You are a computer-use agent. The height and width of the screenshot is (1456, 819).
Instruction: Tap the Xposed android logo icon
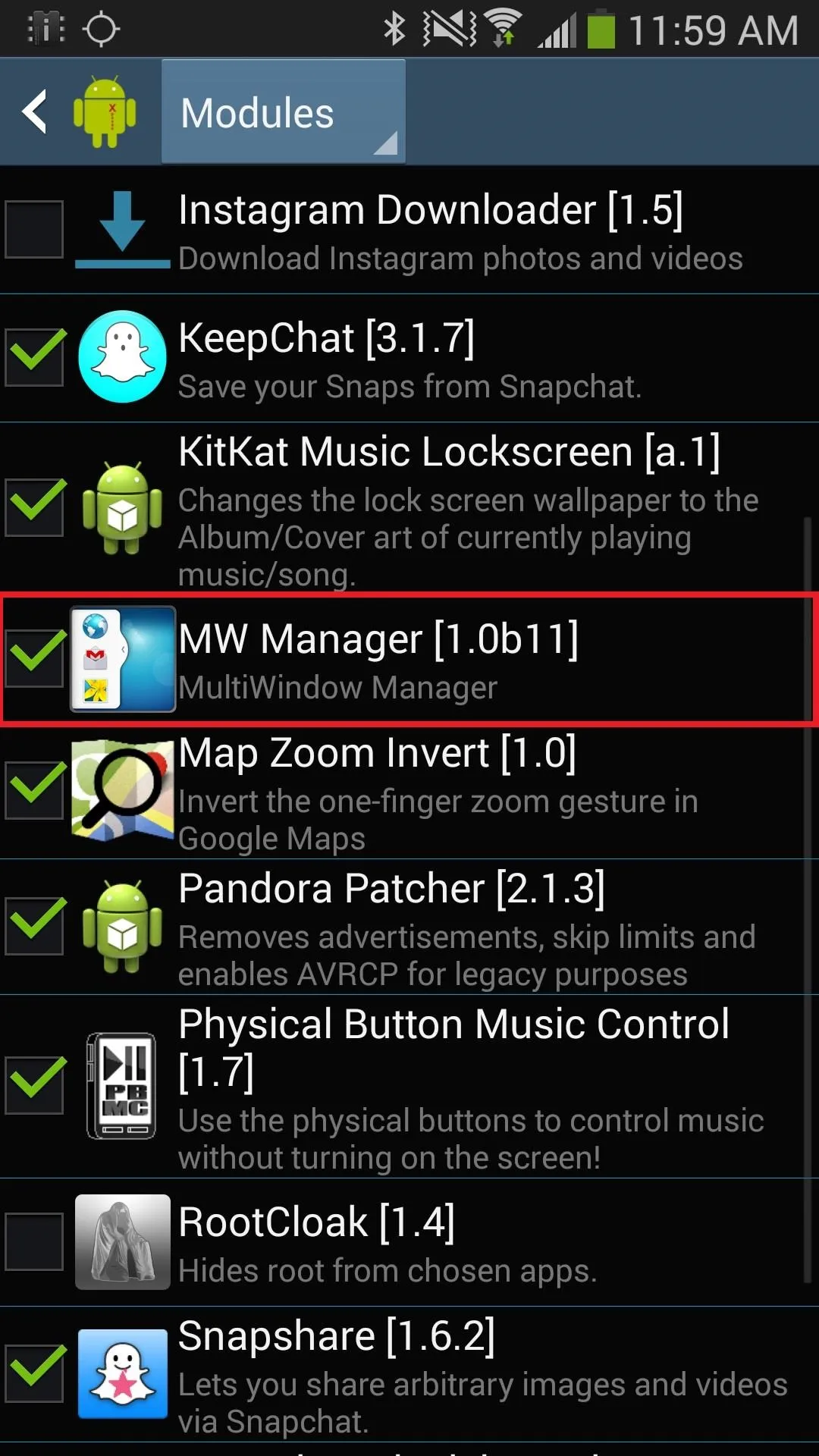pos(105,112)
